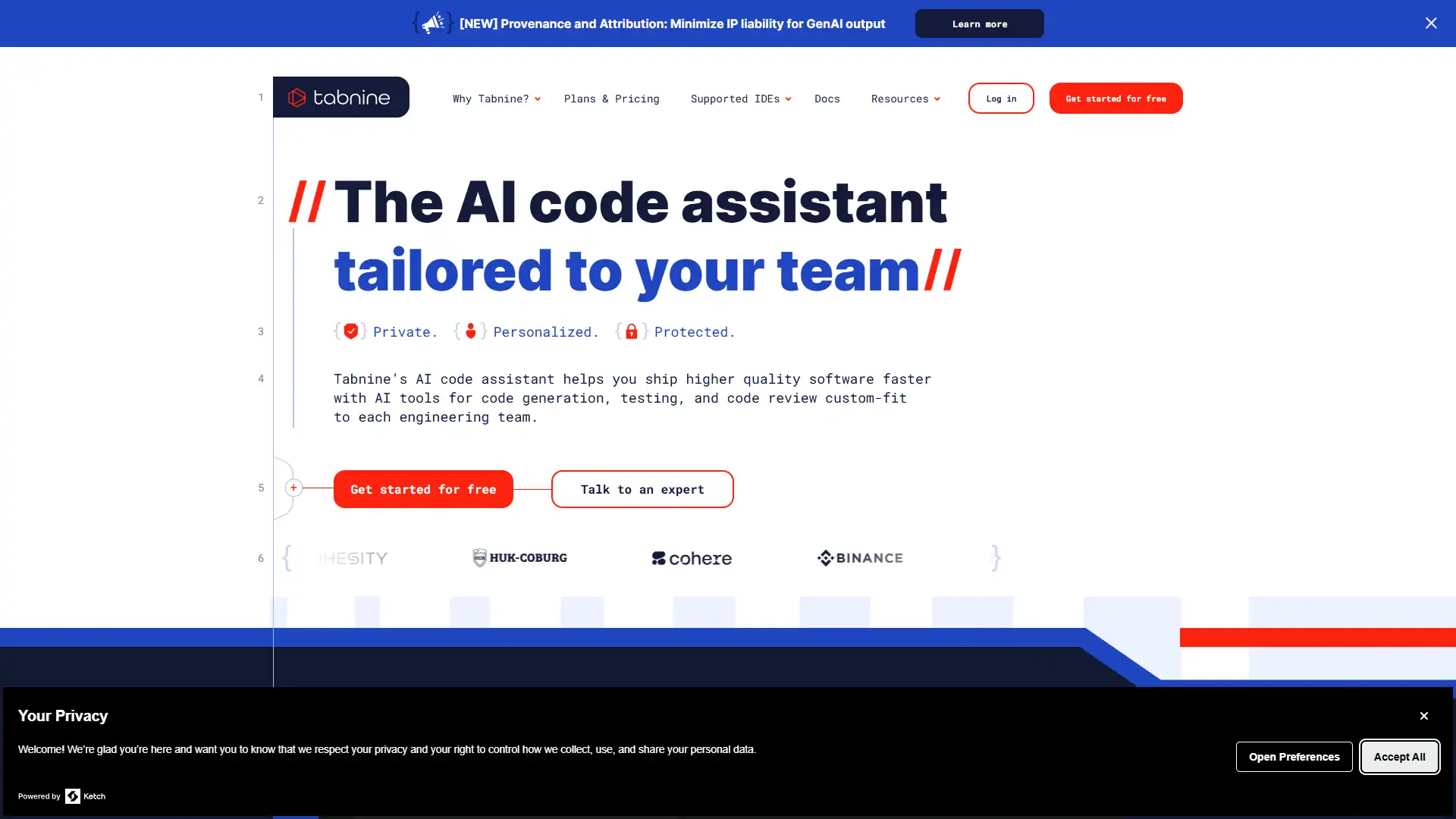
Task: Click the Log in link
Action: click(x=1001, y=98)
